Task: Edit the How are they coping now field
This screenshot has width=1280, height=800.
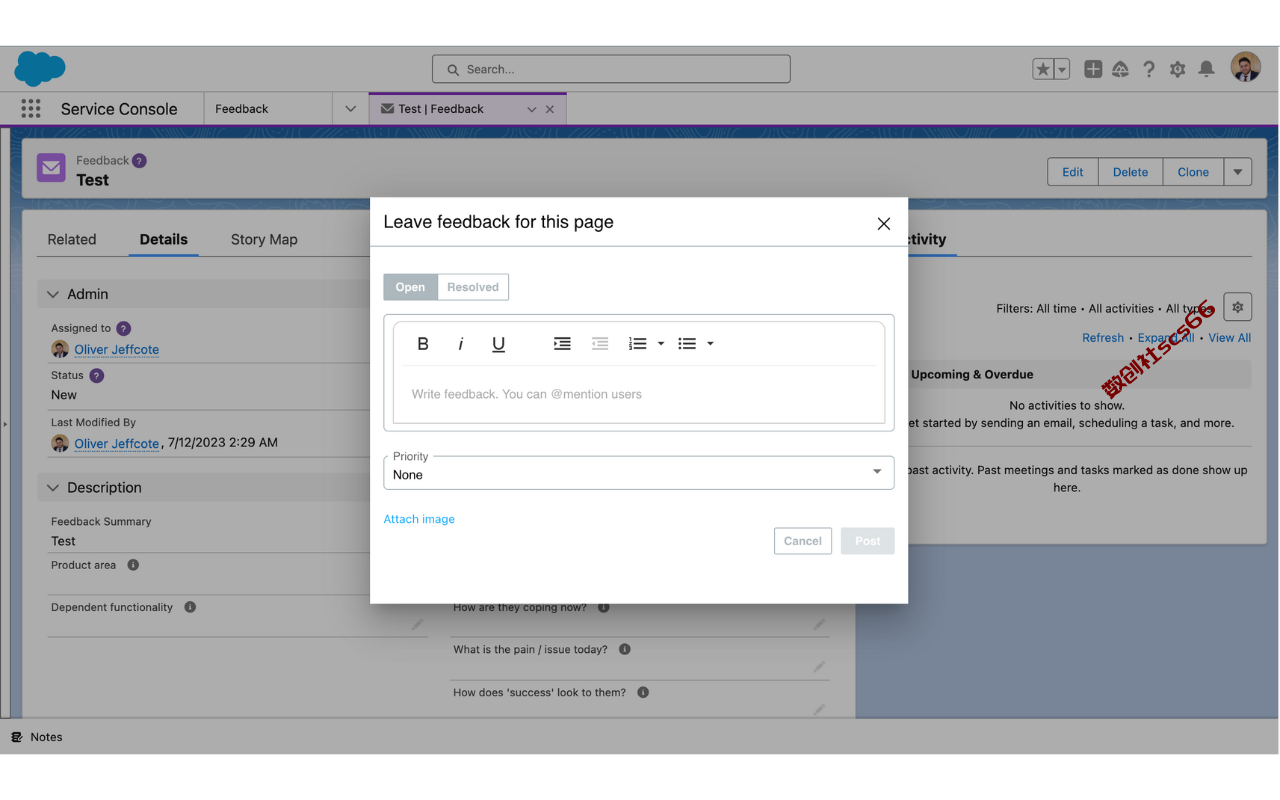Action: coord(819,625)
